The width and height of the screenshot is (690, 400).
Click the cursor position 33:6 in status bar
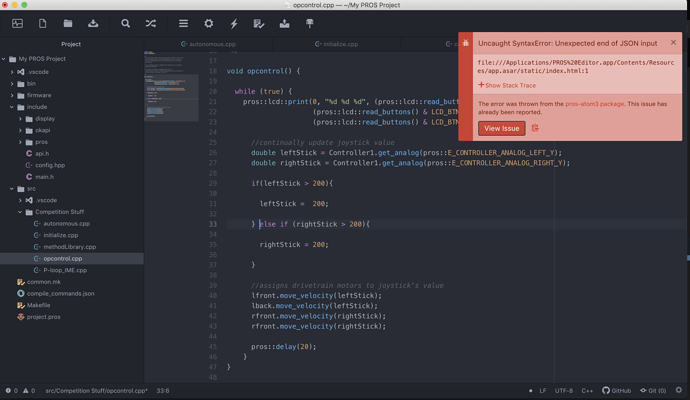click(163, 391)
